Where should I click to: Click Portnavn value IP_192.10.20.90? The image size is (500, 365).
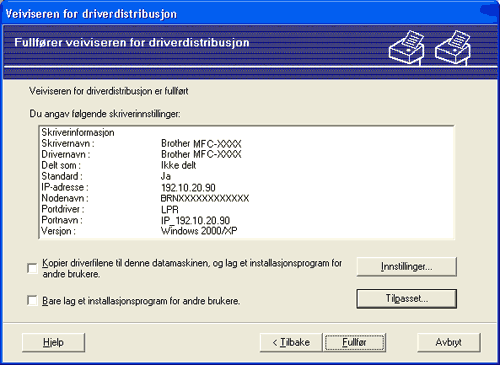195,220
